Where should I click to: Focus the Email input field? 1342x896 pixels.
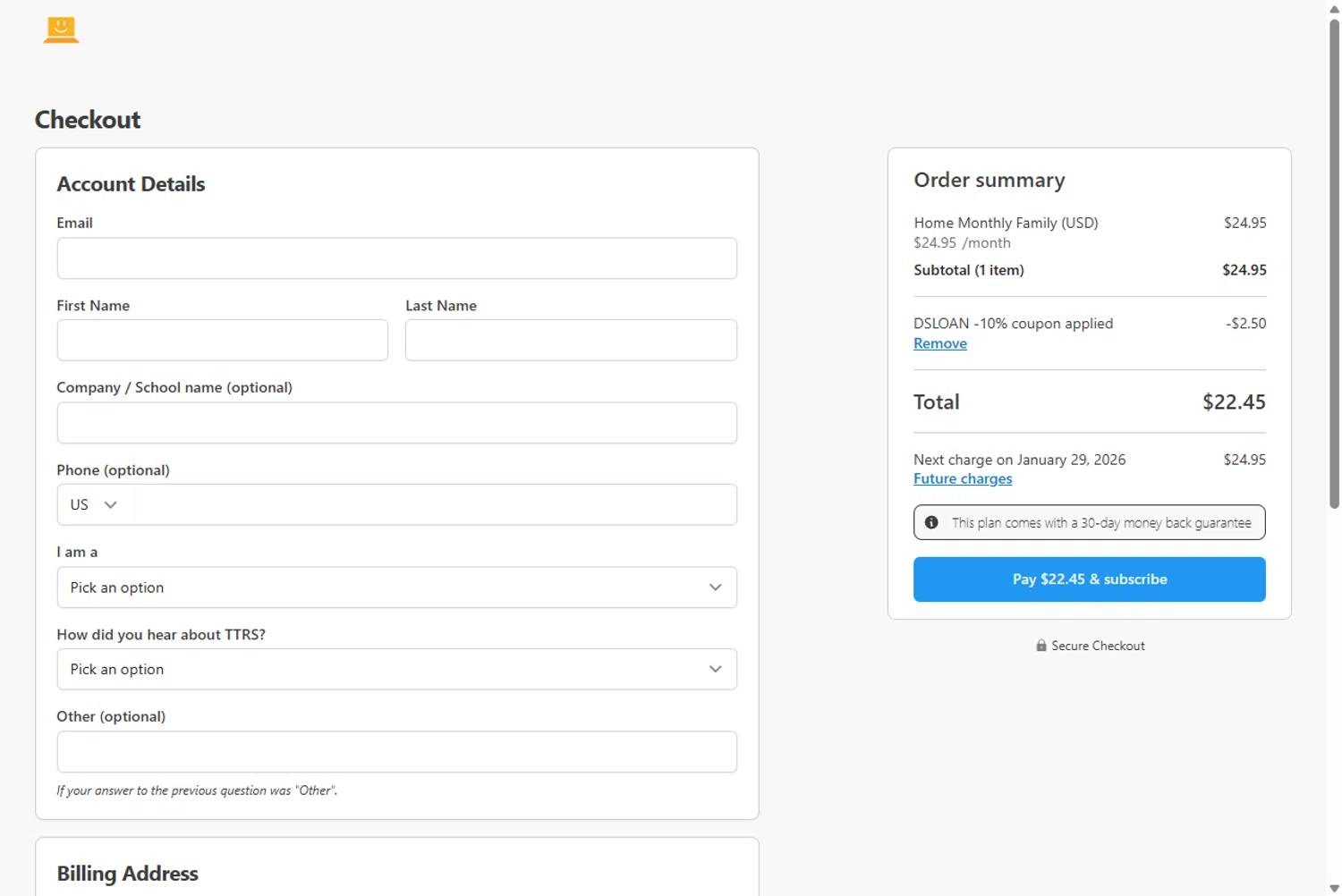click(x=396, y=258)
